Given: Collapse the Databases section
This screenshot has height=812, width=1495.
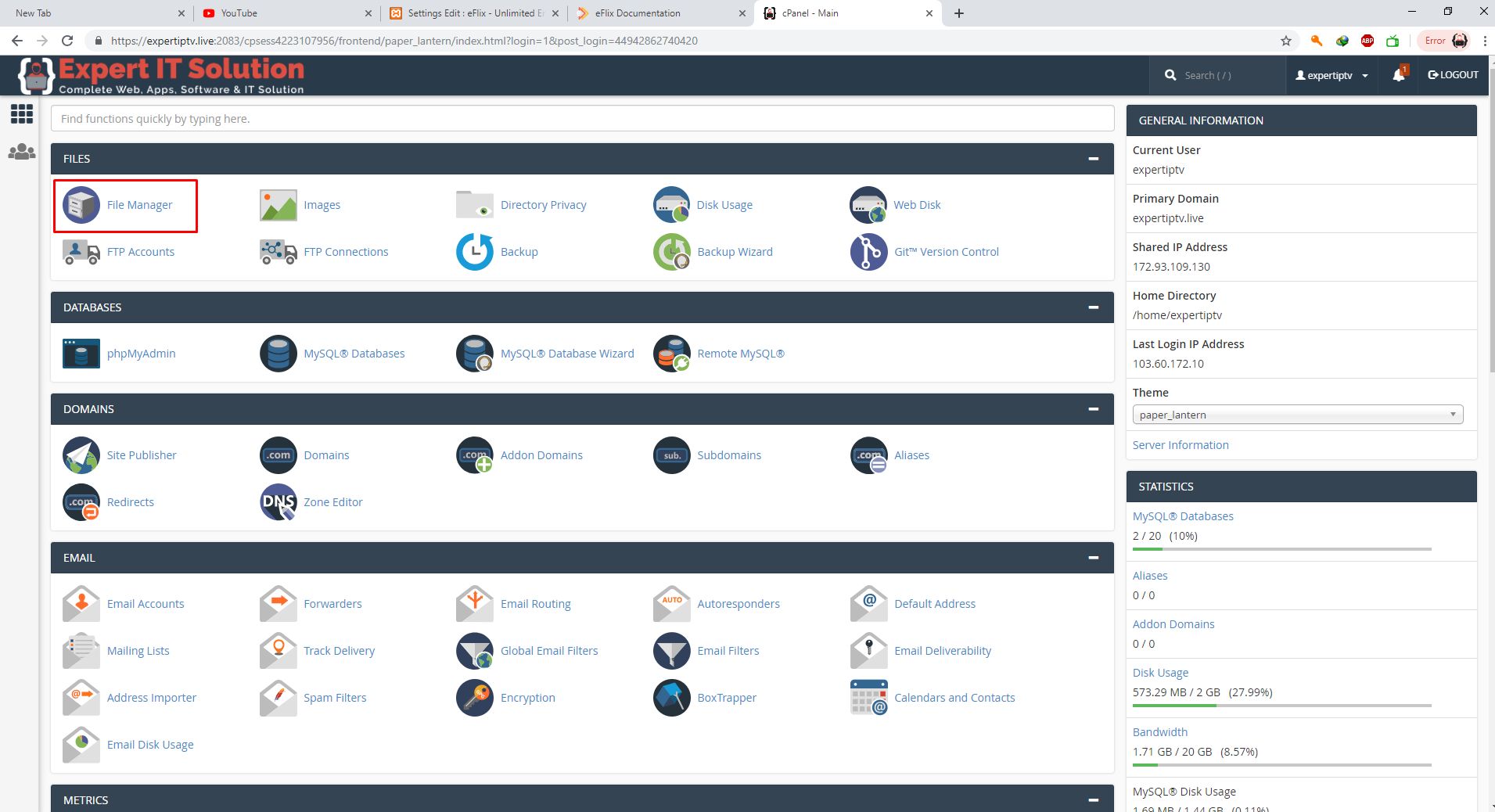Looking at the screenshot, I should click(x=1093, y=307).
